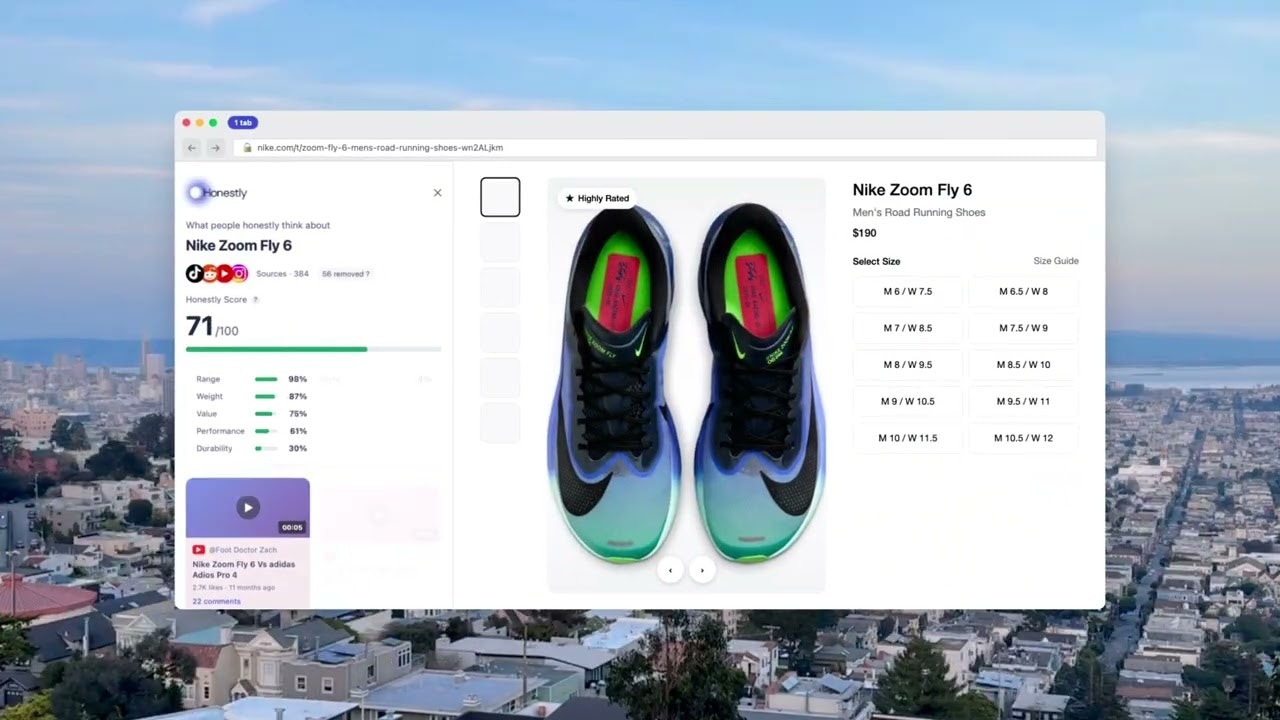Select the first shoe thumbnail
This screenshot has width=1280, height=720.
(500, 197)
